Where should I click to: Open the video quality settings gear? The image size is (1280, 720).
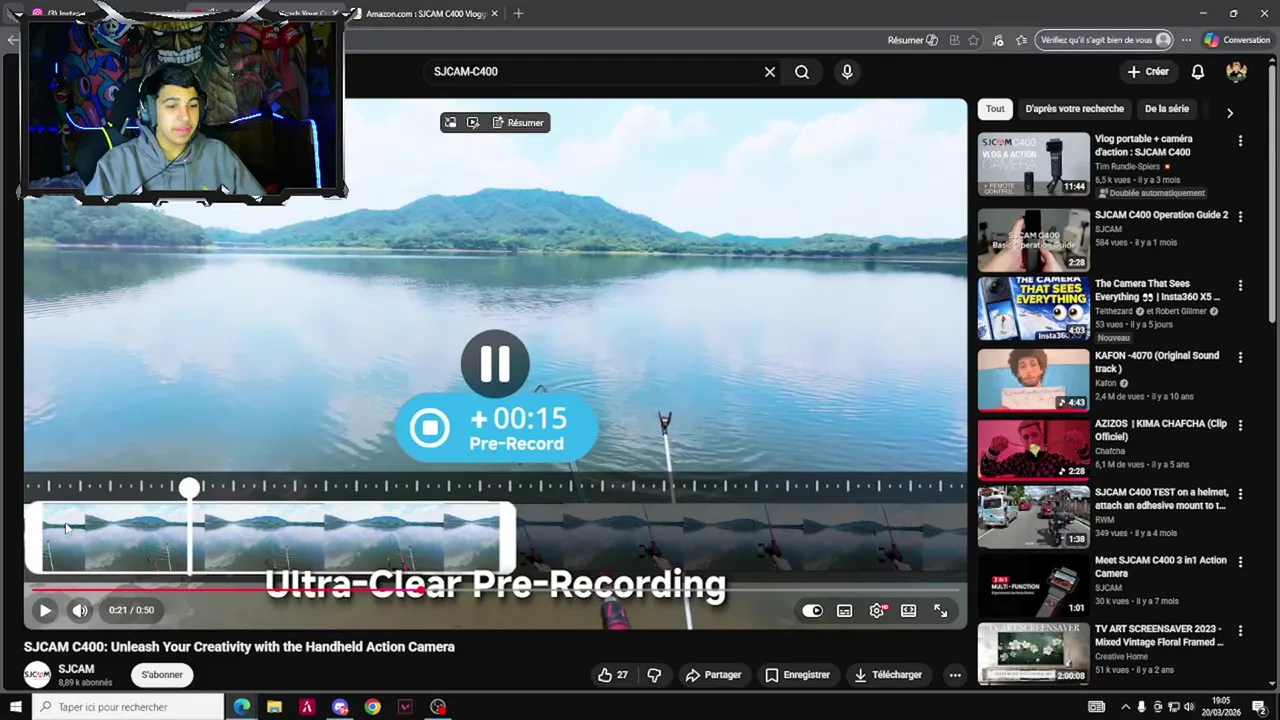tap(877, 611)
